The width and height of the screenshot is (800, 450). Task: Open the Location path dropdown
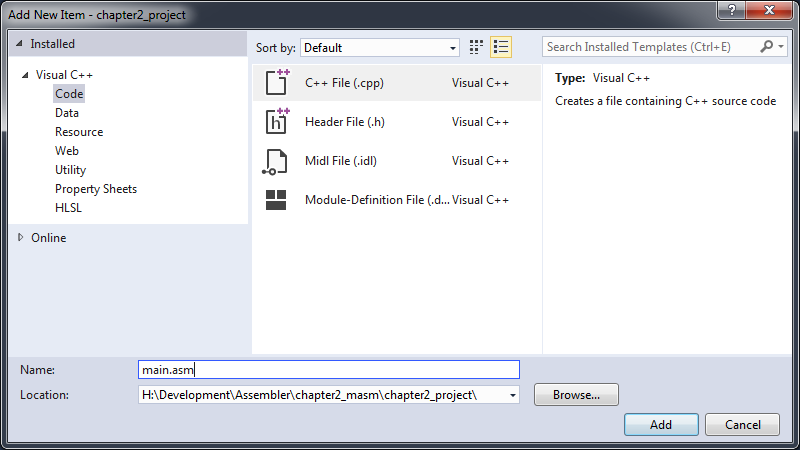pyautogui.click(x=514, y=395)
